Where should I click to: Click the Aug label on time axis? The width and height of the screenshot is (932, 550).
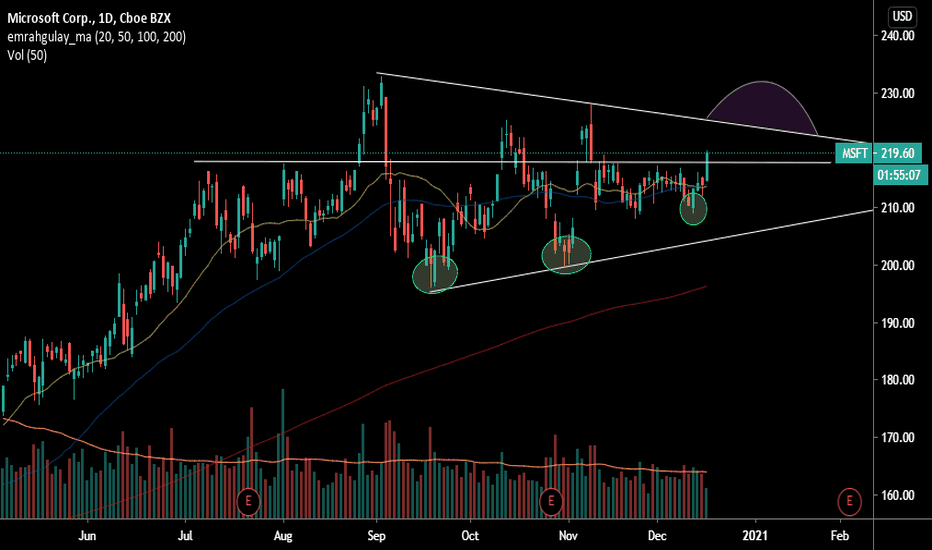click(283, 536)
